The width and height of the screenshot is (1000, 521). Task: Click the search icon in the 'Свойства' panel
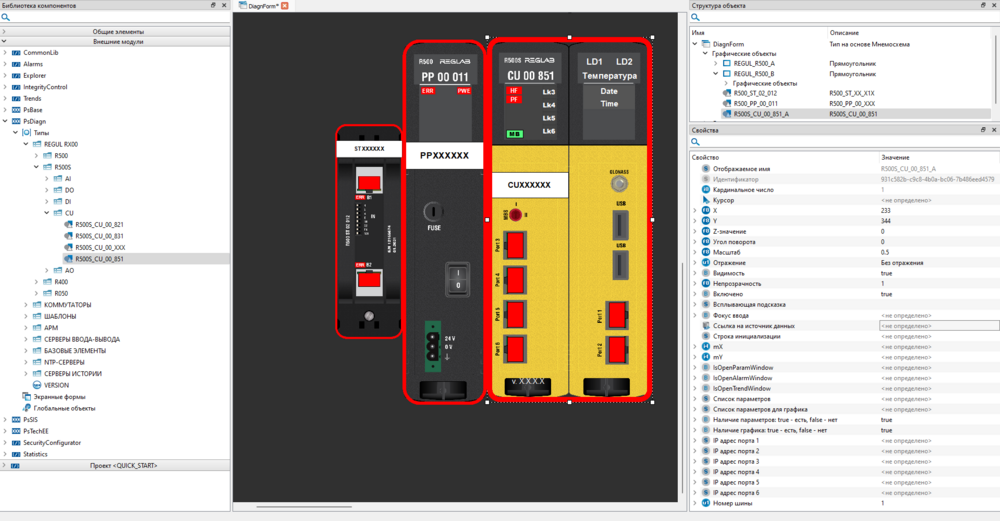click(696, 143)
